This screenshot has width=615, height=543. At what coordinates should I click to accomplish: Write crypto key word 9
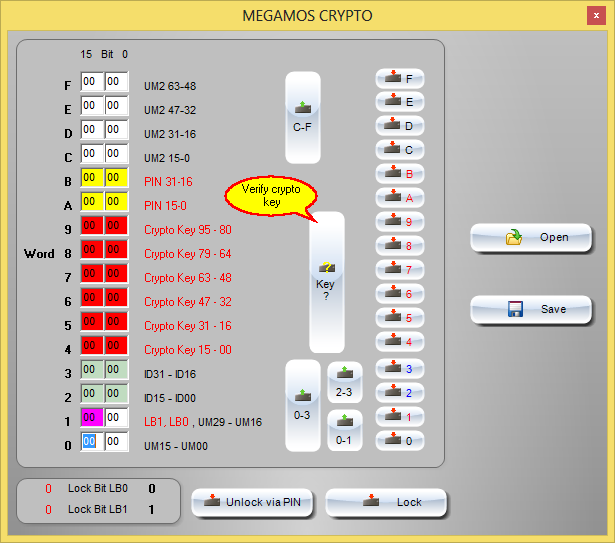click(400, 222)
